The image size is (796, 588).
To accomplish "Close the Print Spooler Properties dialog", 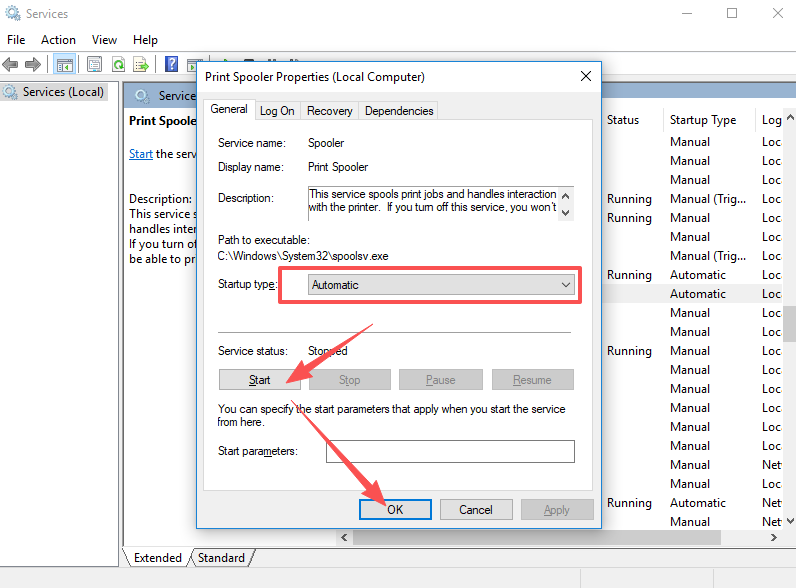I will click(586, 76).
